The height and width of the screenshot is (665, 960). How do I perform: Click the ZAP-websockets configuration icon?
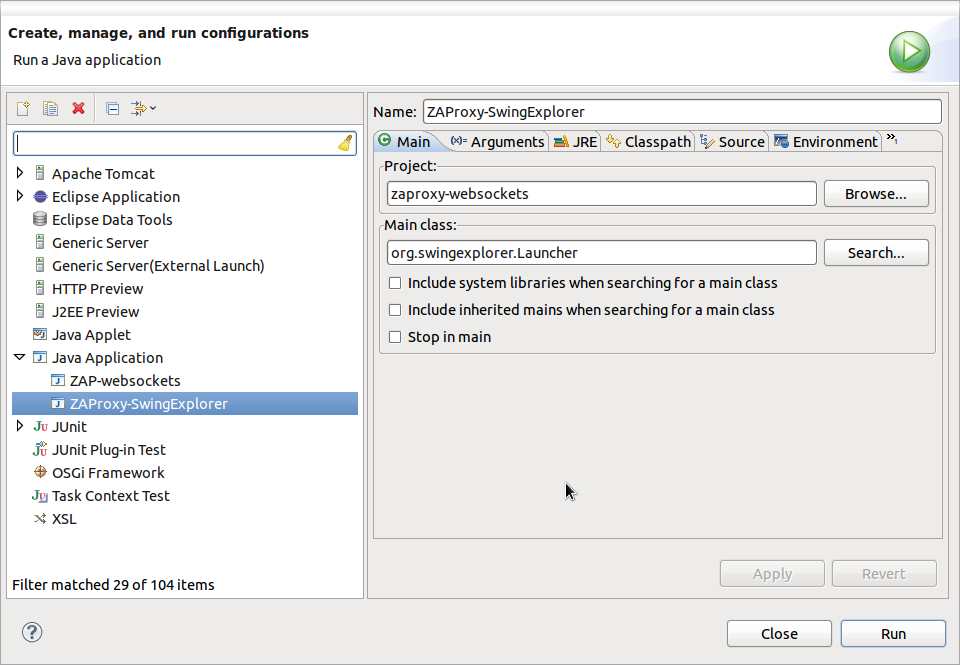pos(58,380)
